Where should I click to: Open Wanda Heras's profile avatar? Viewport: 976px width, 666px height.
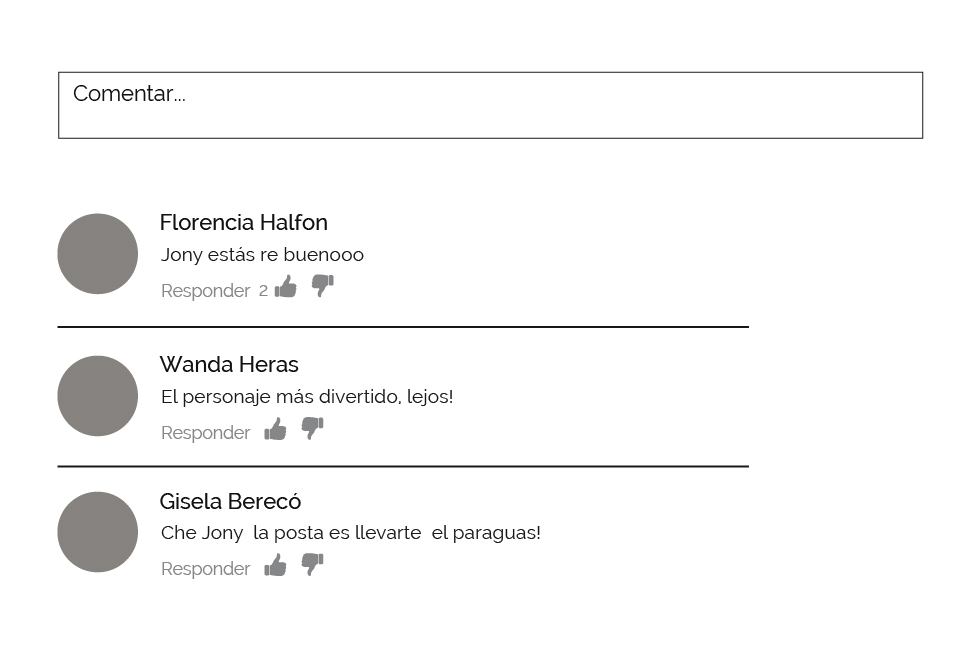[x=98, y=396]
